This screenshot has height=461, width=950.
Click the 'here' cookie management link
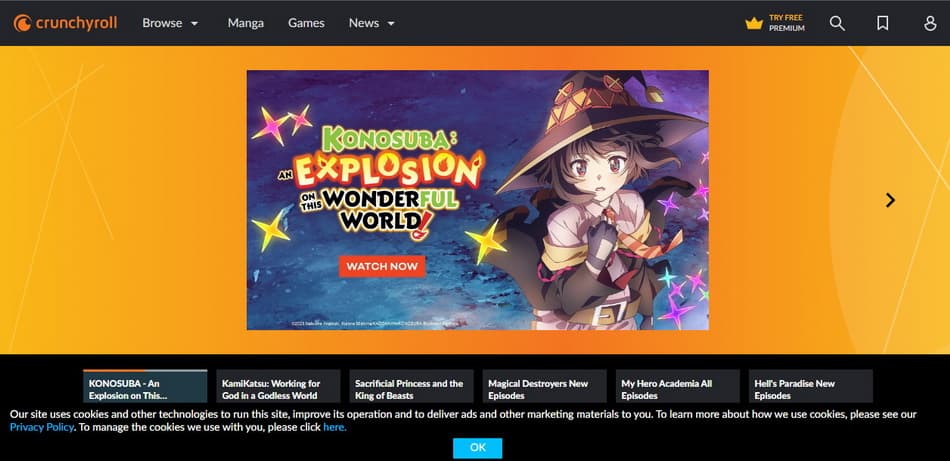pos(334,427)
